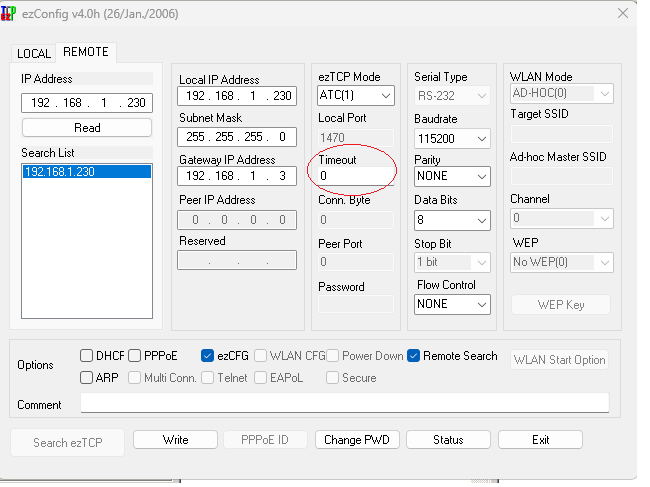This screenshot has width=650, height=487.
Task: Select 192.168.1.230 in the Search List
Action: [87, 172]
